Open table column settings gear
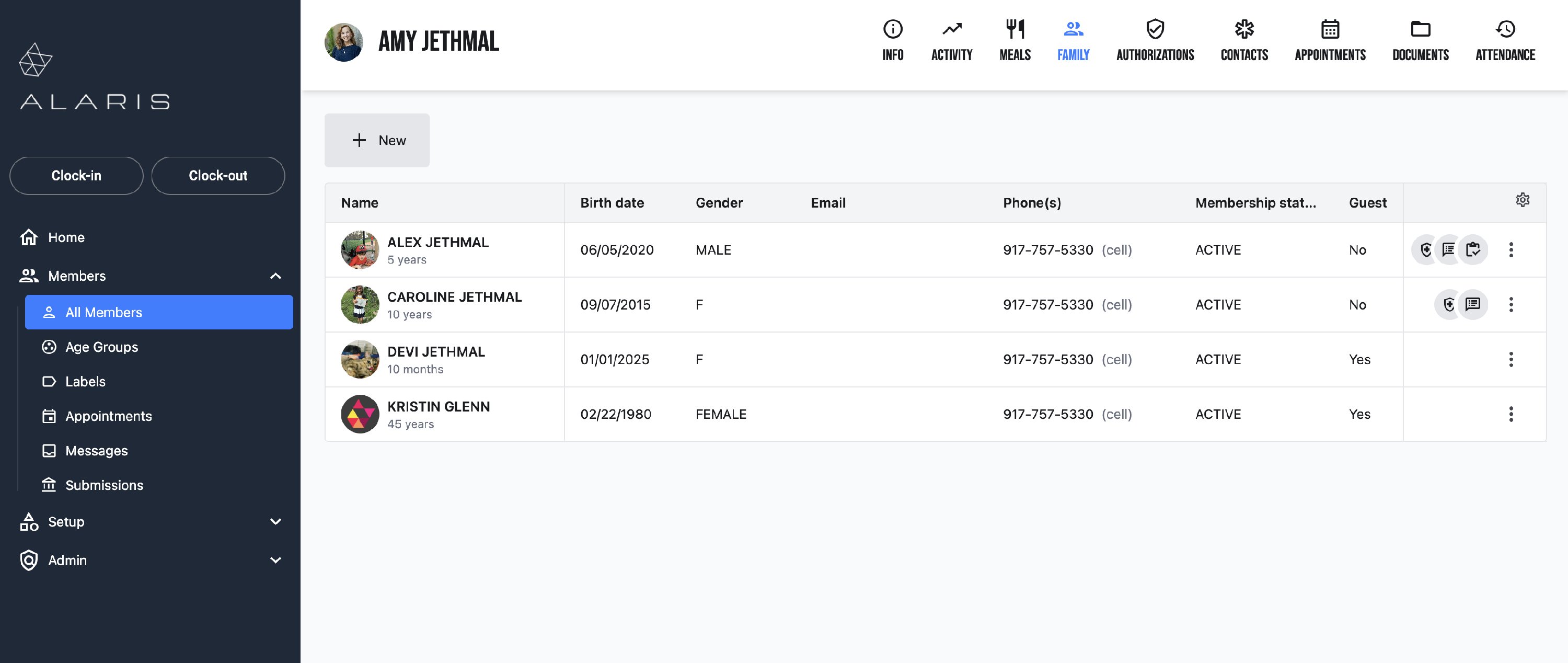This screenshot has height=663, width=1568. (x=1523, y=200)
